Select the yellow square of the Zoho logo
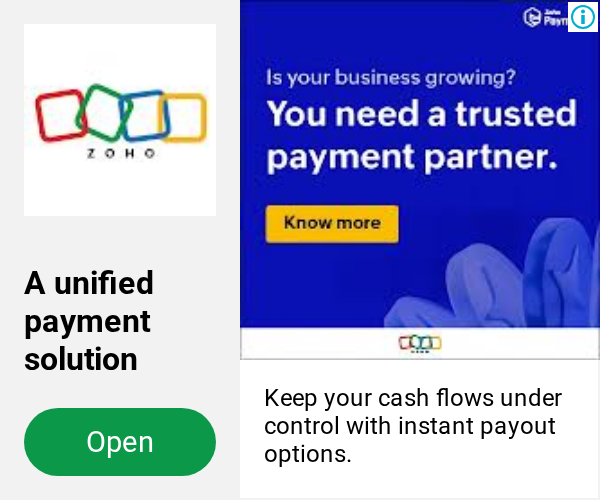 coord(183,117)
